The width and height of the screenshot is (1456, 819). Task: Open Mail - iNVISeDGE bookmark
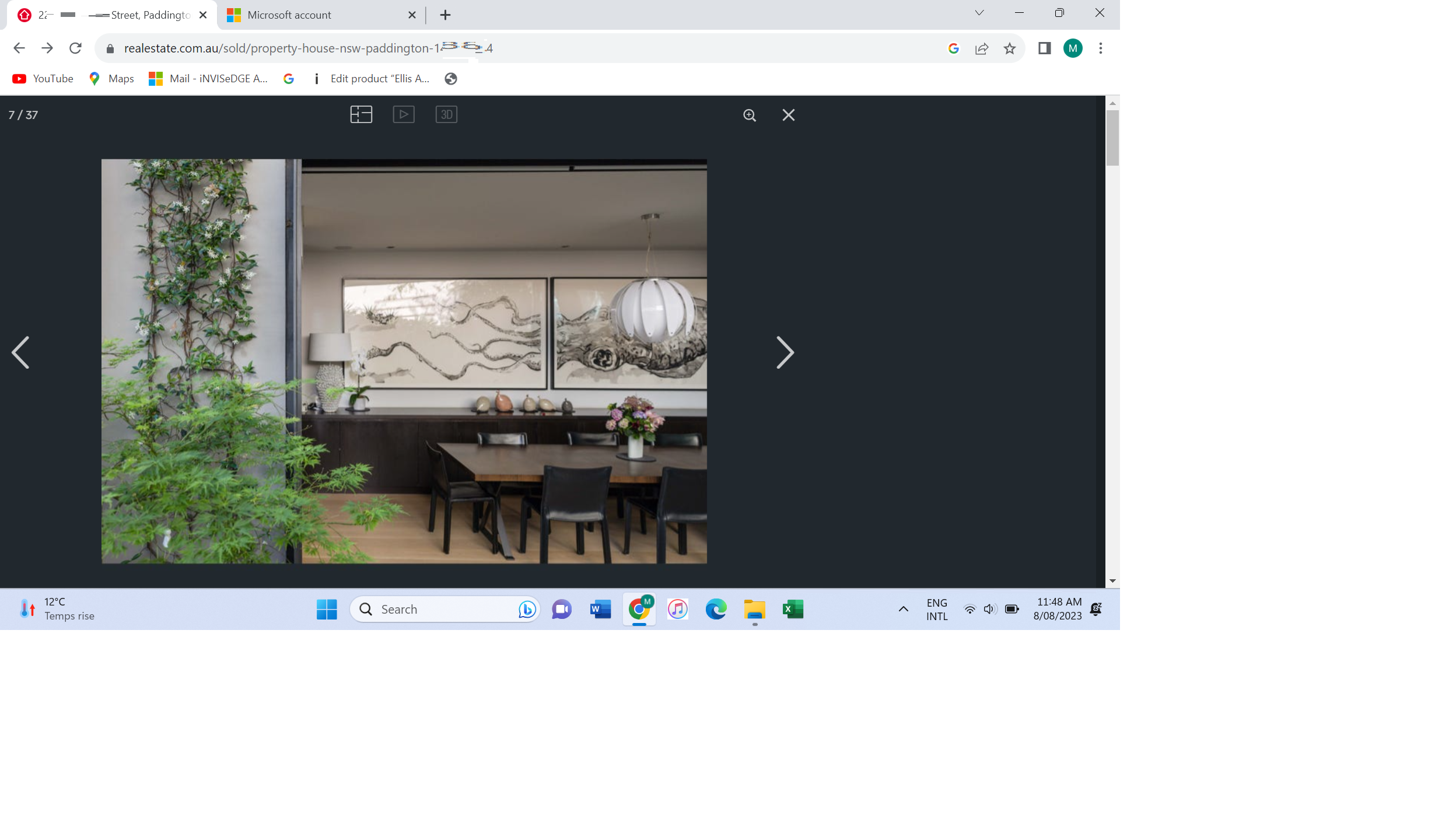pos(208,79)
